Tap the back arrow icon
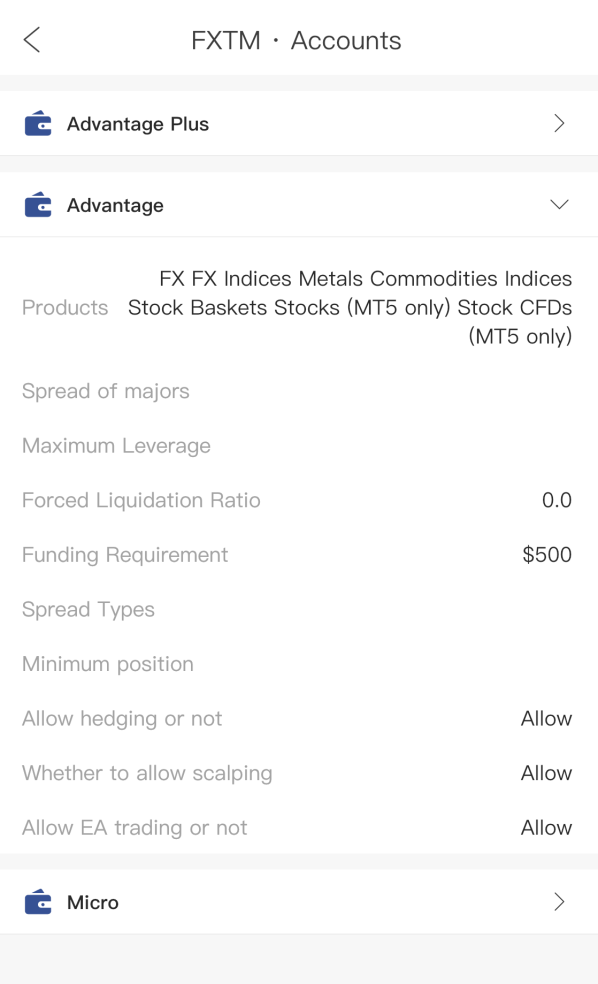The height and width of the screenshot is (984, 598). click(x=32, y=40)
